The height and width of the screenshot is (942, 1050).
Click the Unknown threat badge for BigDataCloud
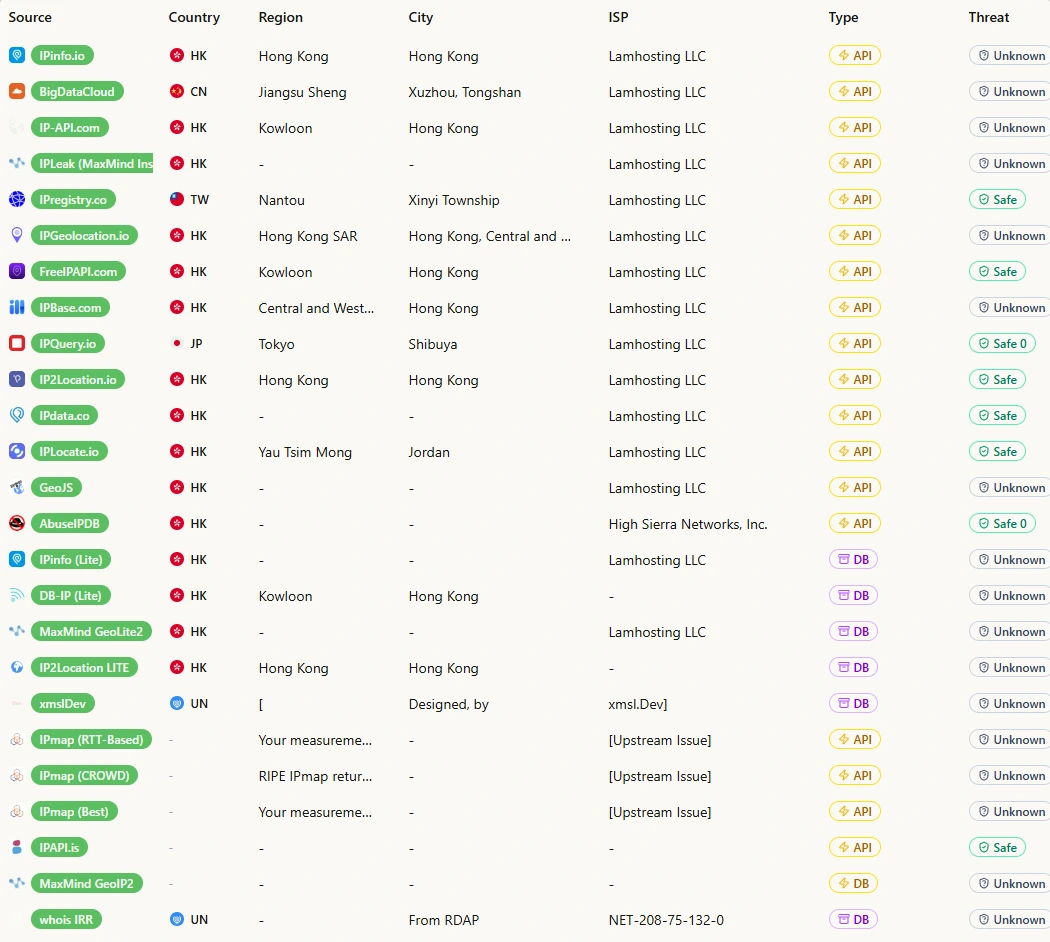click(1010, 91)
